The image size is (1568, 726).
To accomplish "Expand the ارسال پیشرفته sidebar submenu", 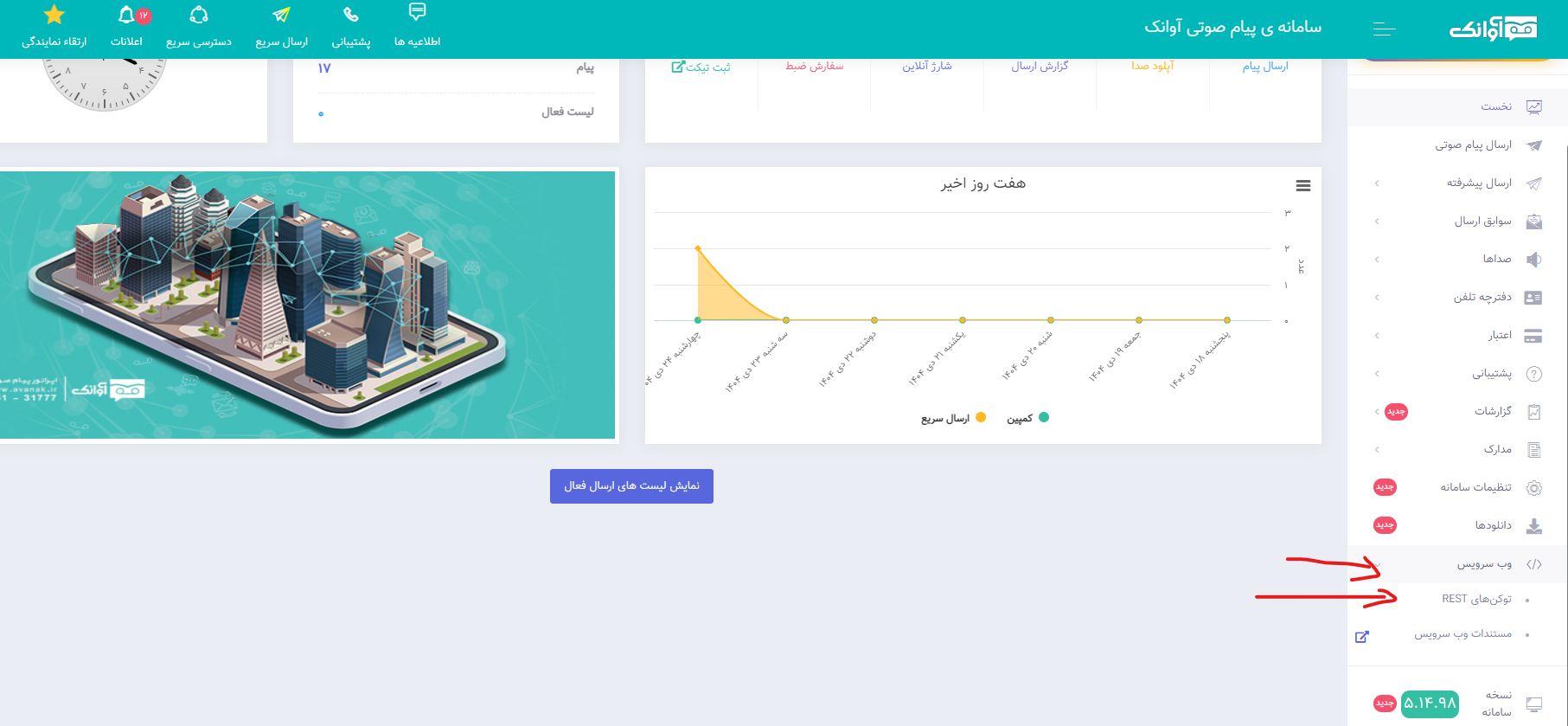I will coord(1479,183).
